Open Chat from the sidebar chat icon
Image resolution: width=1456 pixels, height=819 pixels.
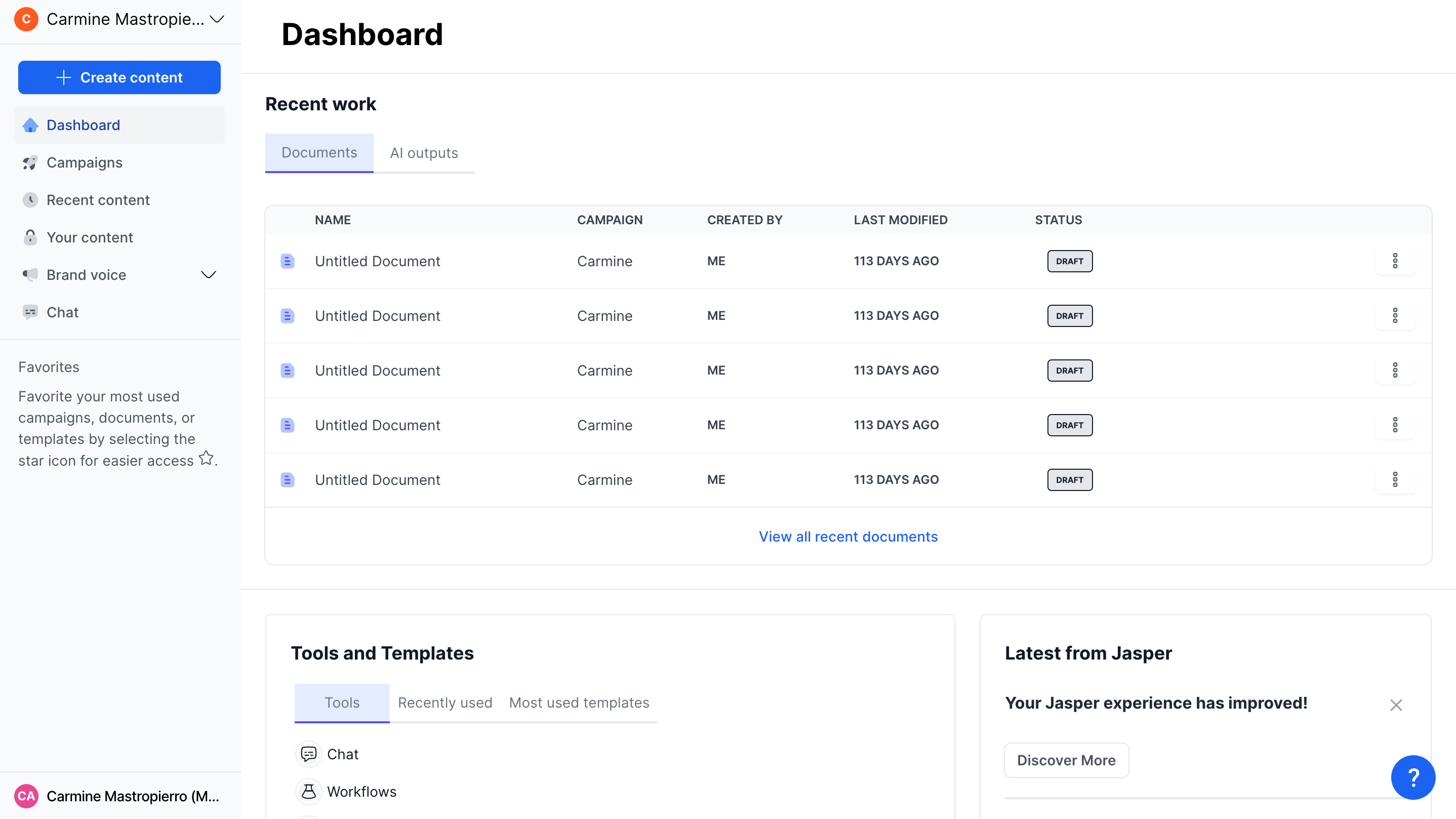click(x=30, y=312)
